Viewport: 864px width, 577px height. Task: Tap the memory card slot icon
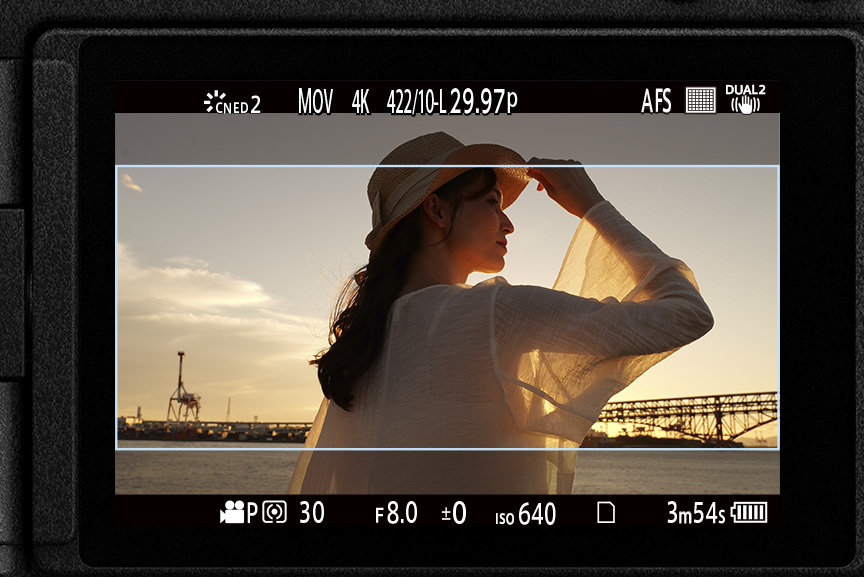click(606, 513)
